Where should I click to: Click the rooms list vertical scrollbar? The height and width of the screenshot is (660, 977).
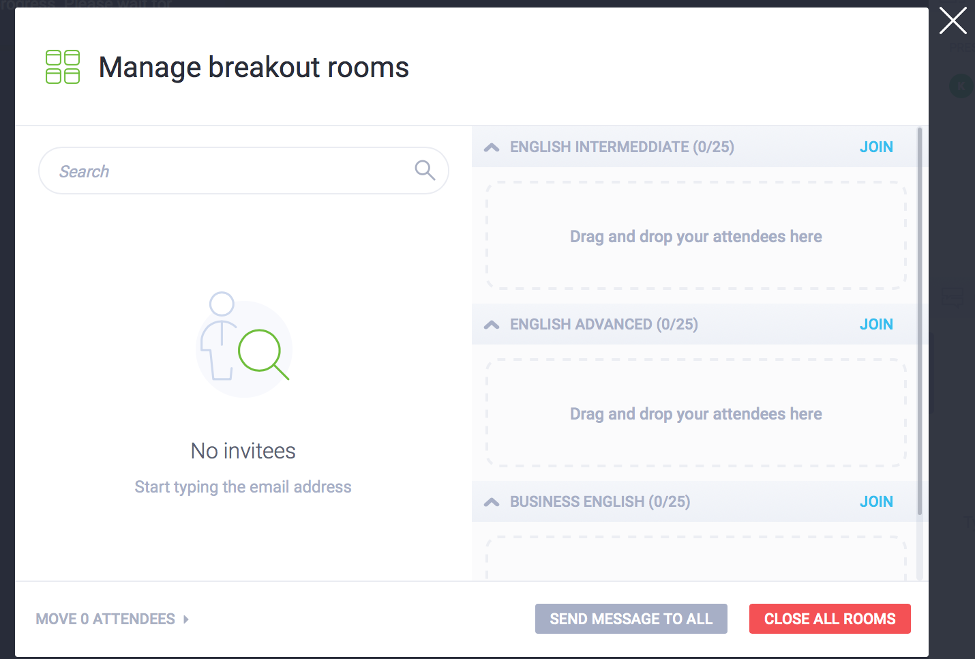(920, 321)
